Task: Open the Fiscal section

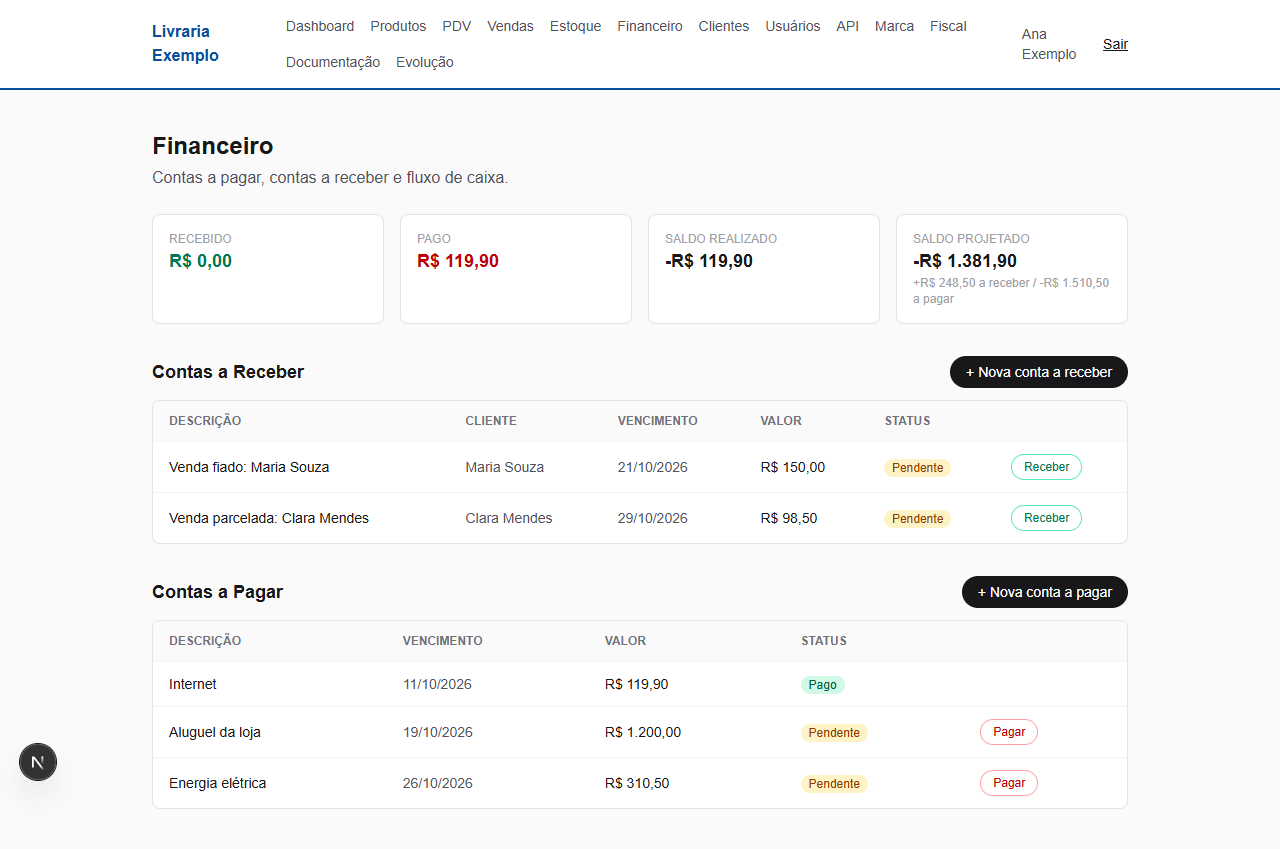Action: [x=948, y=26]
